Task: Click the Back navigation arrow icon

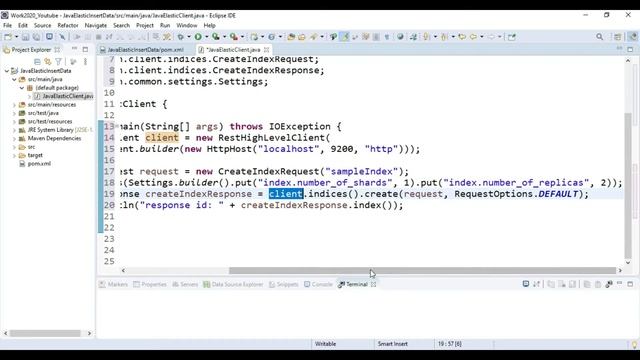Action: (473, 37)
